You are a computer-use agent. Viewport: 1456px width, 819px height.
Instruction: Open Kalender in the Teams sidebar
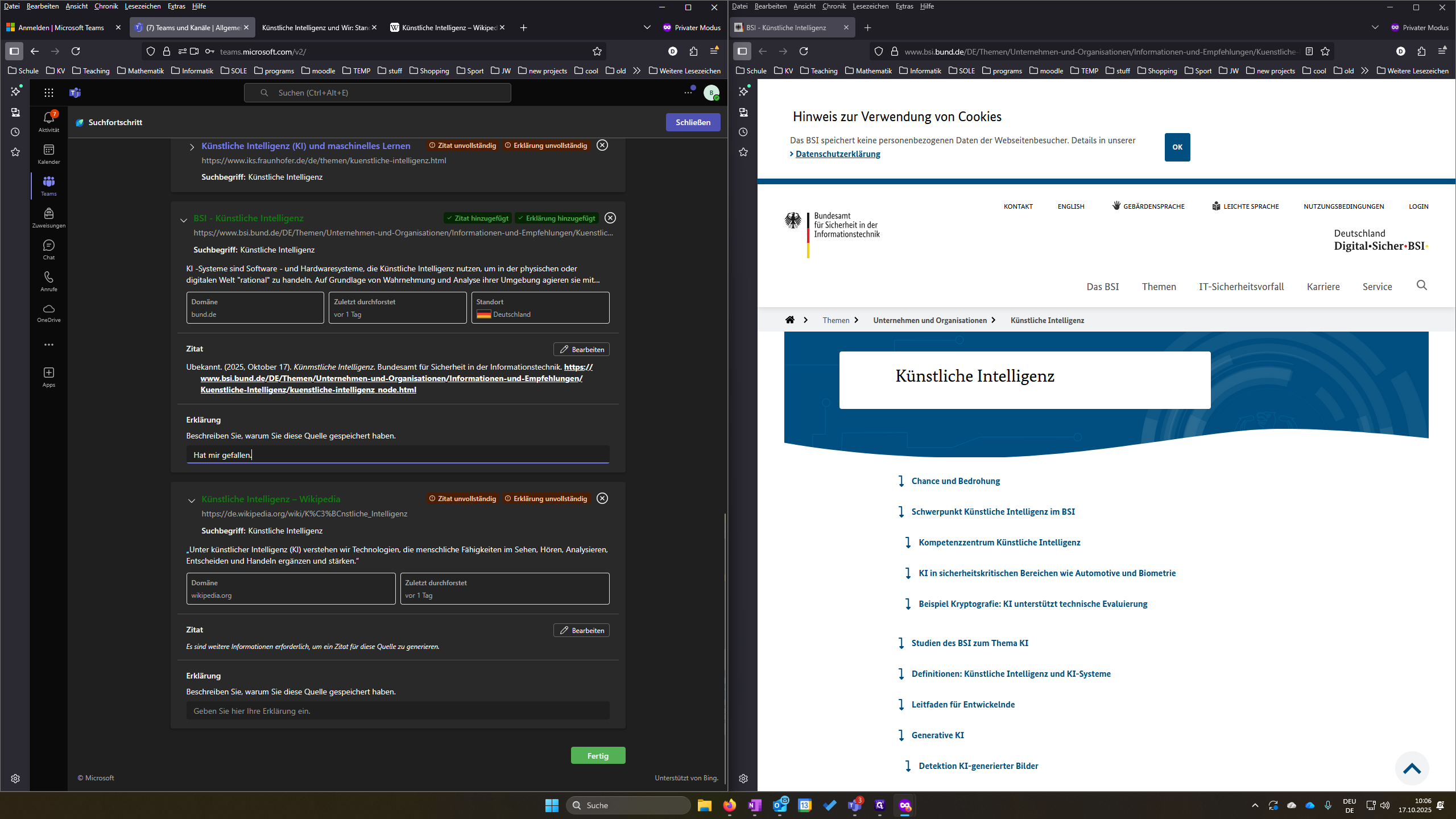click(x=49, y=154)
